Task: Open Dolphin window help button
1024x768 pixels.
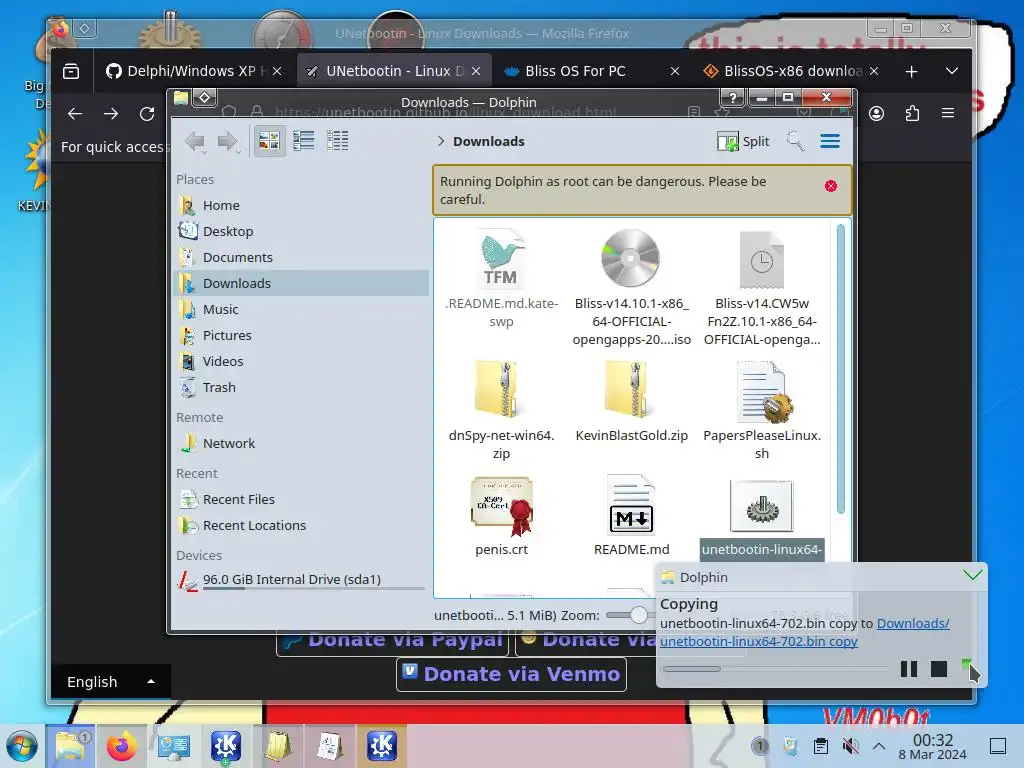Action: [x=733, y=98]
